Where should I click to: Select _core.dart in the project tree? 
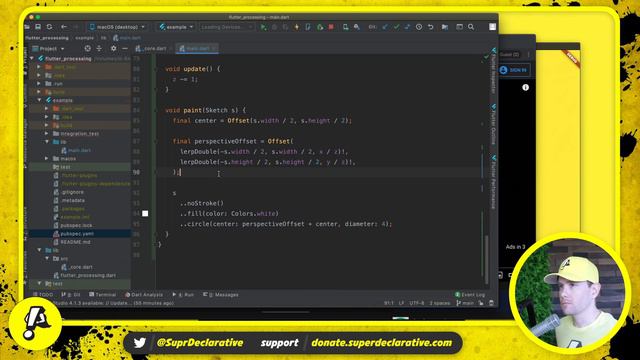point(77,267)
